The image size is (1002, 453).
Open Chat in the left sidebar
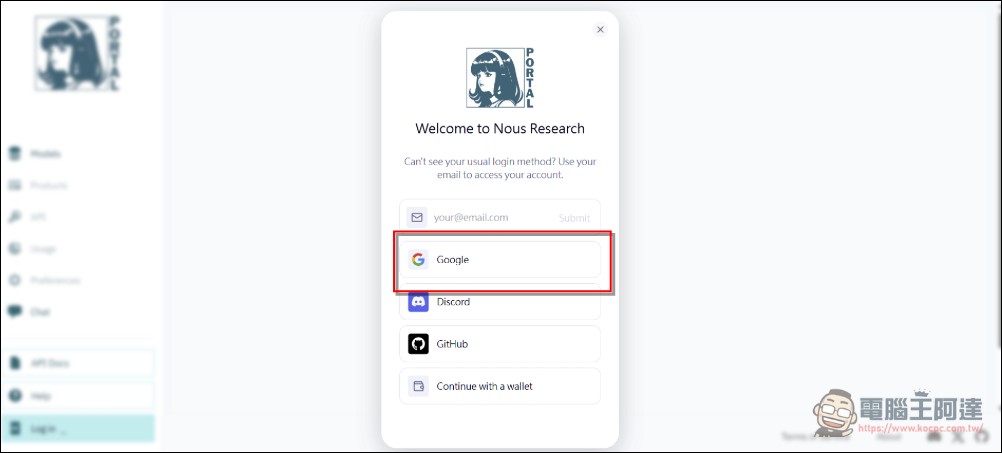coord(40,312)
